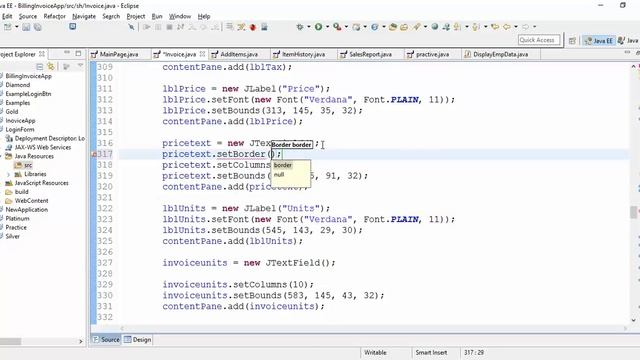Click the Terminate stop icon
Screen dimensions: 640x360
coord(169,27)
